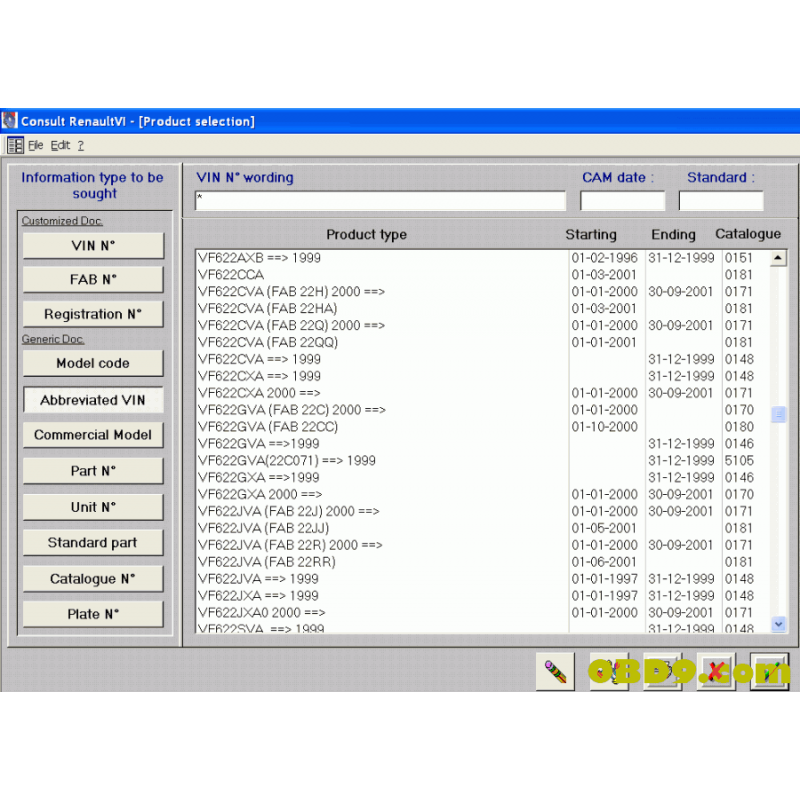Choose the VIN N° search button
This screenshot has height=800, width=800.
[93, 246]
